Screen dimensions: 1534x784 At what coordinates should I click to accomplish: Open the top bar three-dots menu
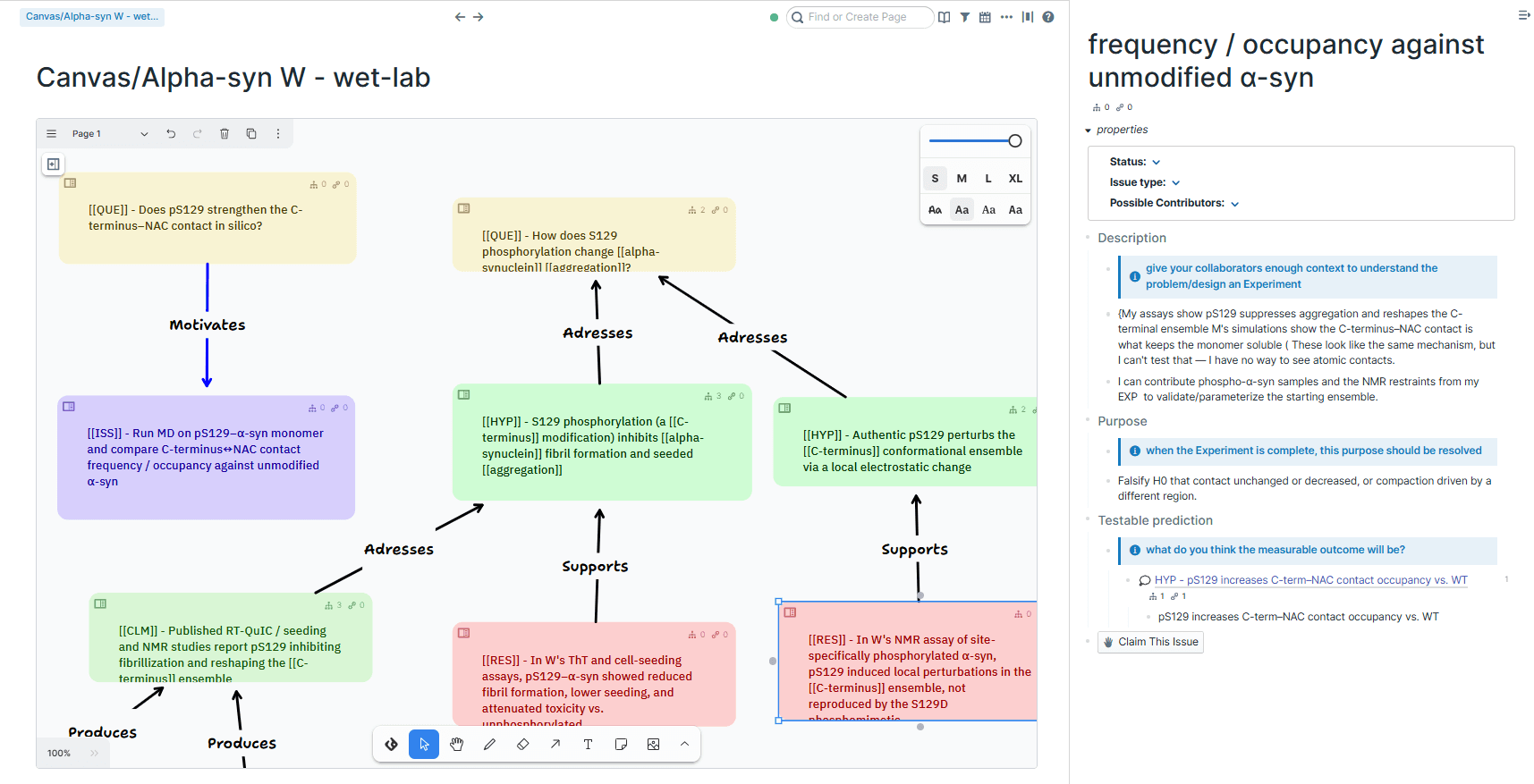[1006, 17]
